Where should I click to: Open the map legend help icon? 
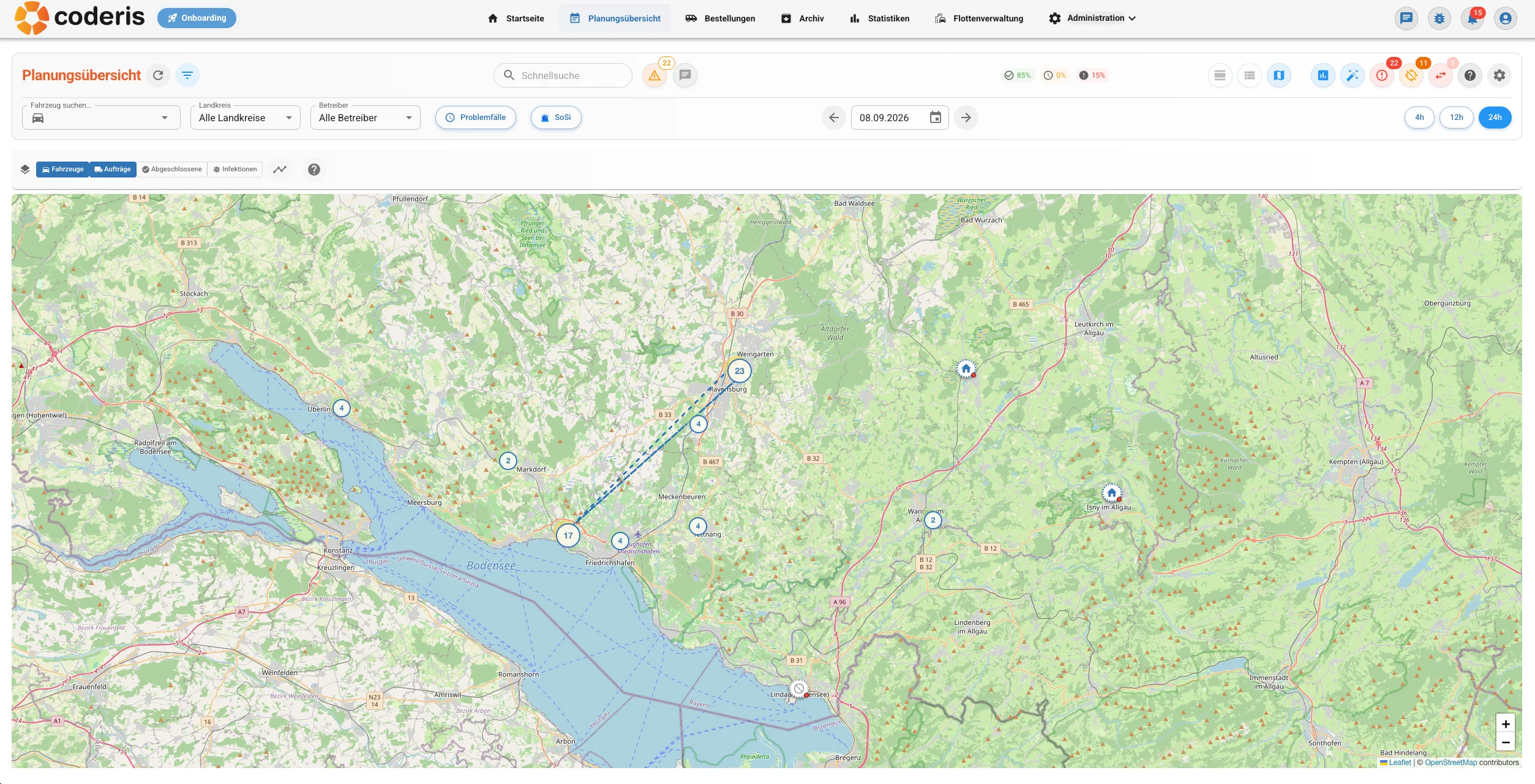click(314, 170)
